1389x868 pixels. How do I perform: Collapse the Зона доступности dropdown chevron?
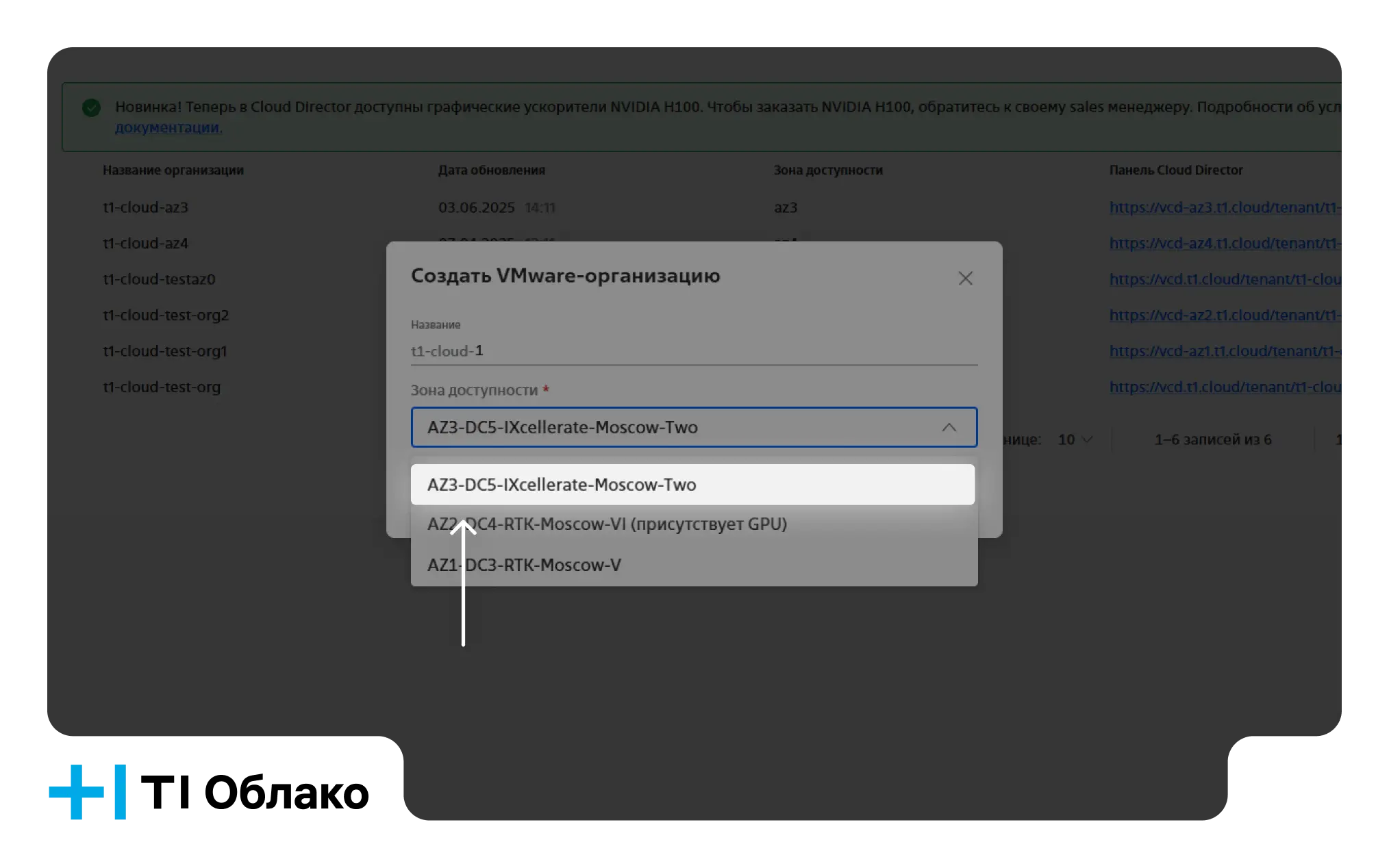(x=949, y=427)
